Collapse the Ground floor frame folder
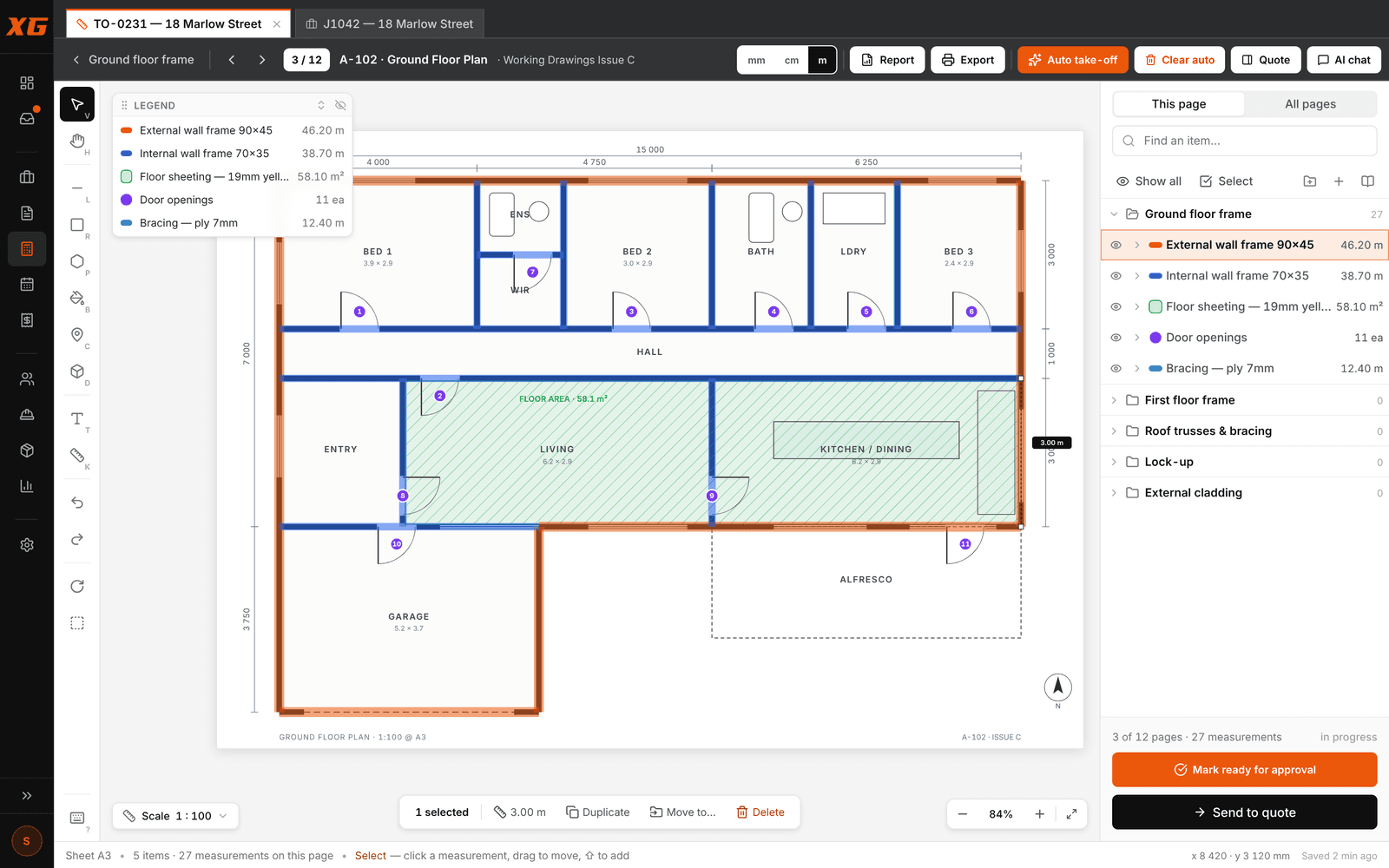The height and width of the screenshot is (868, 1389). pos(1114,214)
